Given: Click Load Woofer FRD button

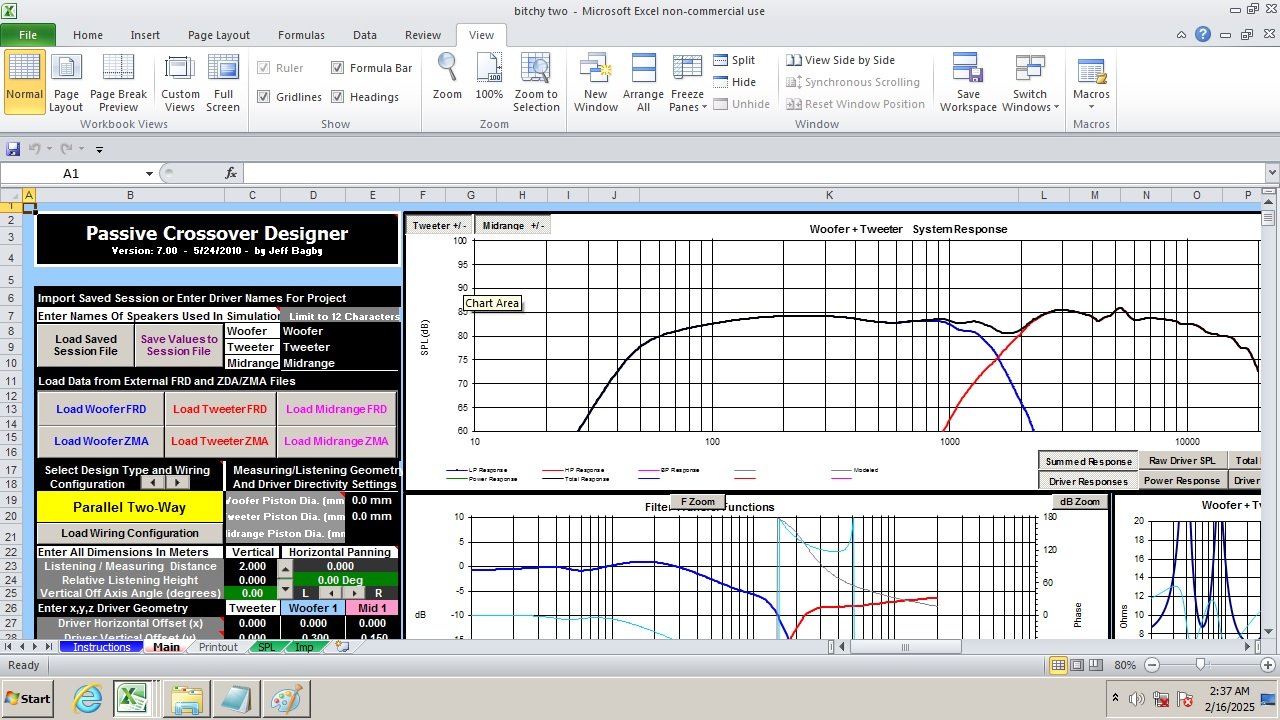Looking at the screenshot, I should click(101, 409).
